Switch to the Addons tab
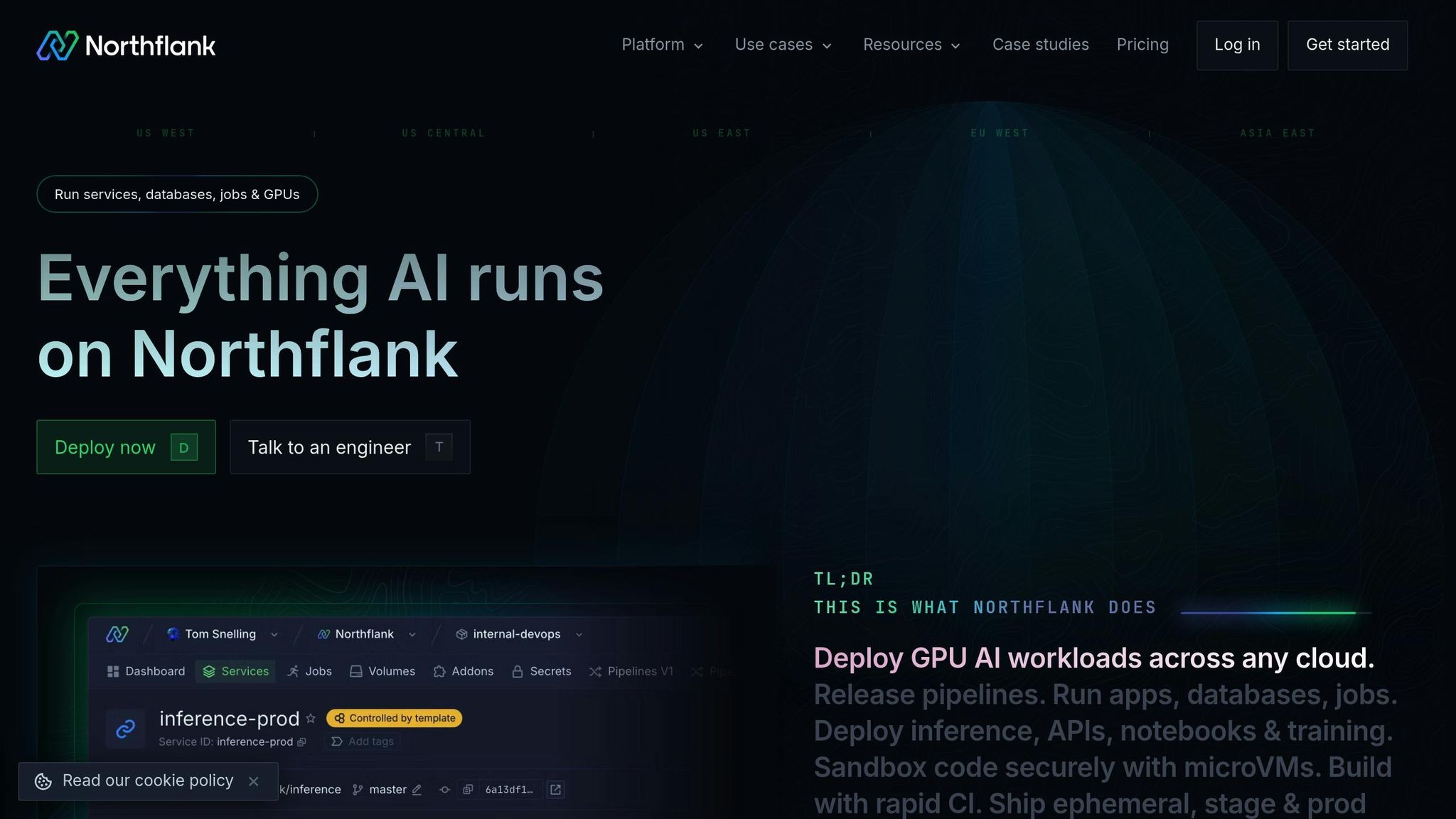 [x=464, y=671]
